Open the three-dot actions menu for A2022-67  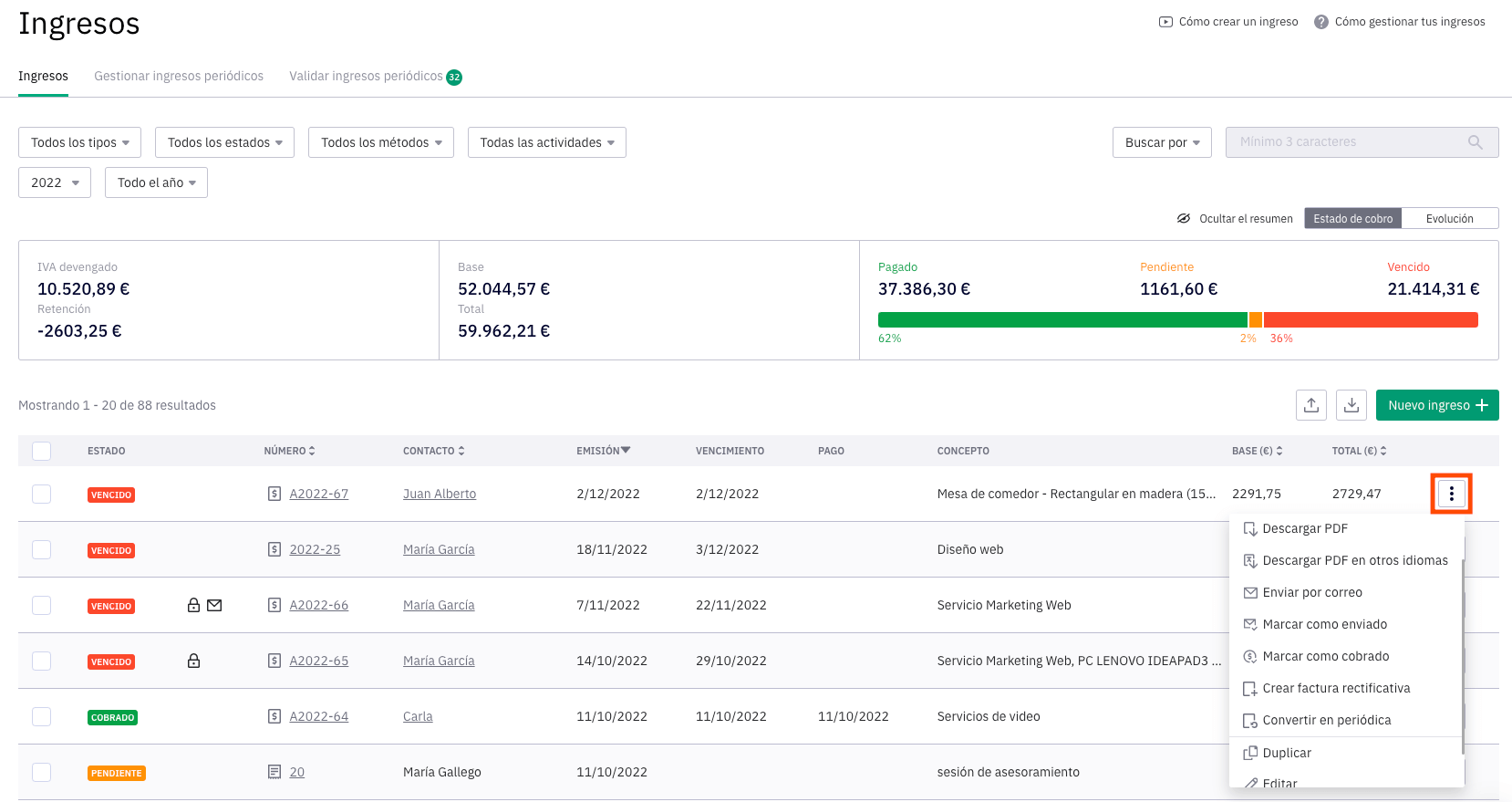pyautogui.click(x=1451, y=494)
